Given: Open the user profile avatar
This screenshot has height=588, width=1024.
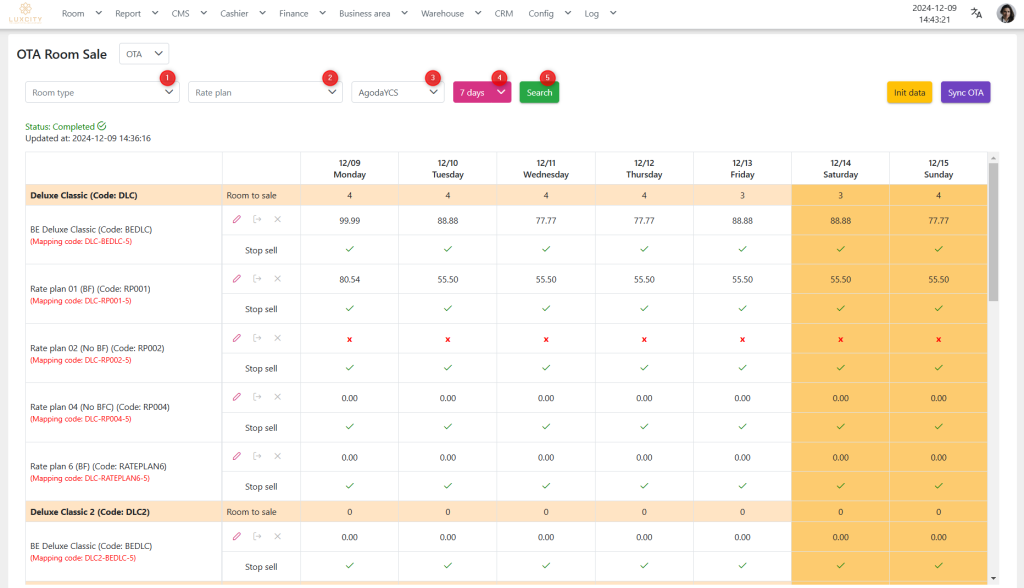Looking at the screenshot, I should [x=1006, y=13].
